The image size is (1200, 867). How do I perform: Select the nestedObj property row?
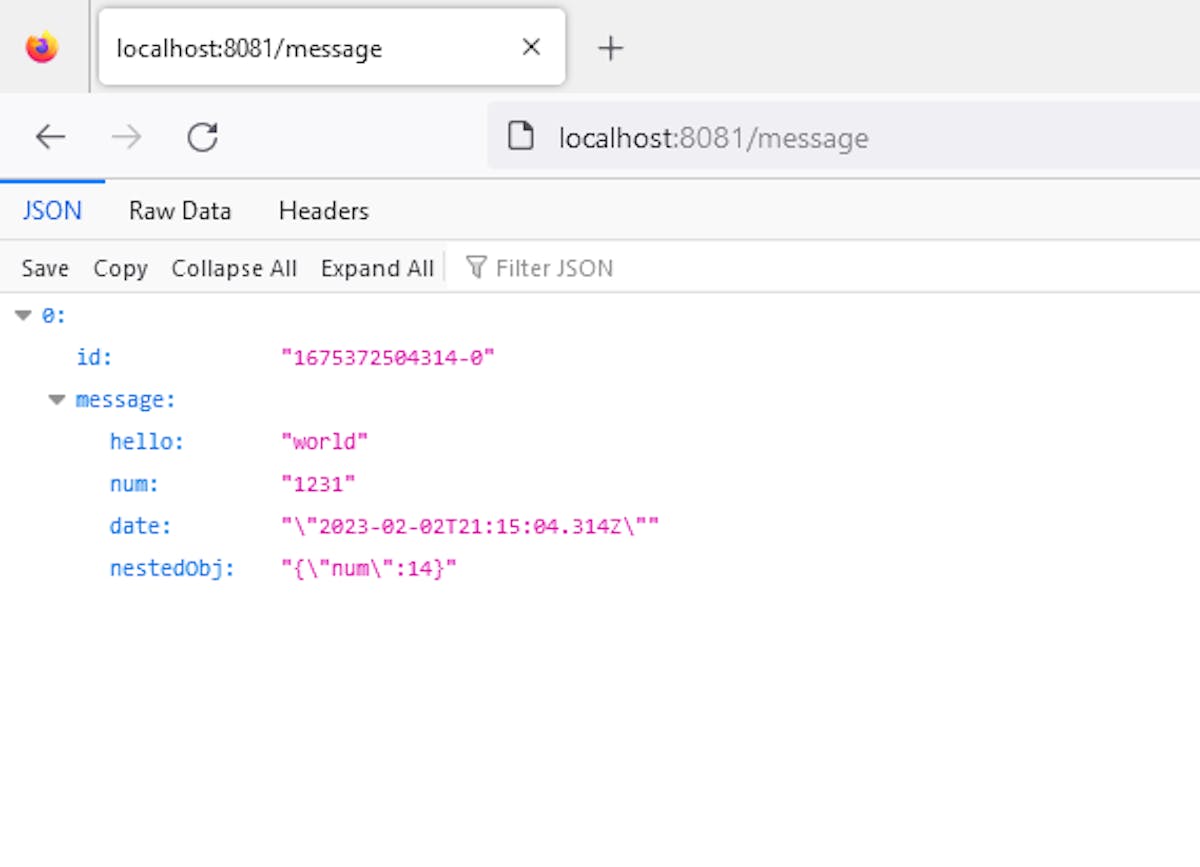pyautogui.click(x=172, y=569)
